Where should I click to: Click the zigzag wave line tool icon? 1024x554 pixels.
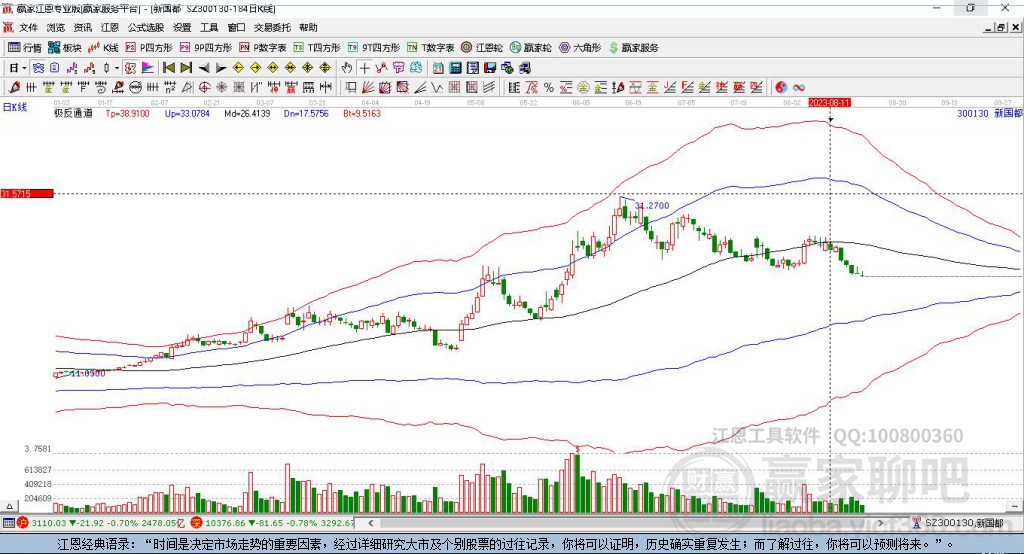point(436,87)
